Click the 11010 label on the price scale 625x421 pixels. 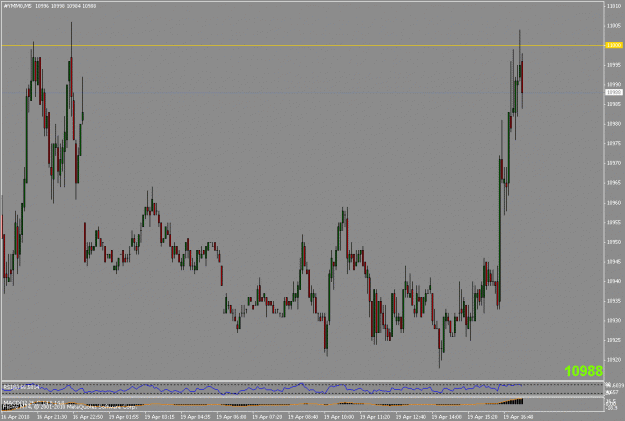(614, 6)
